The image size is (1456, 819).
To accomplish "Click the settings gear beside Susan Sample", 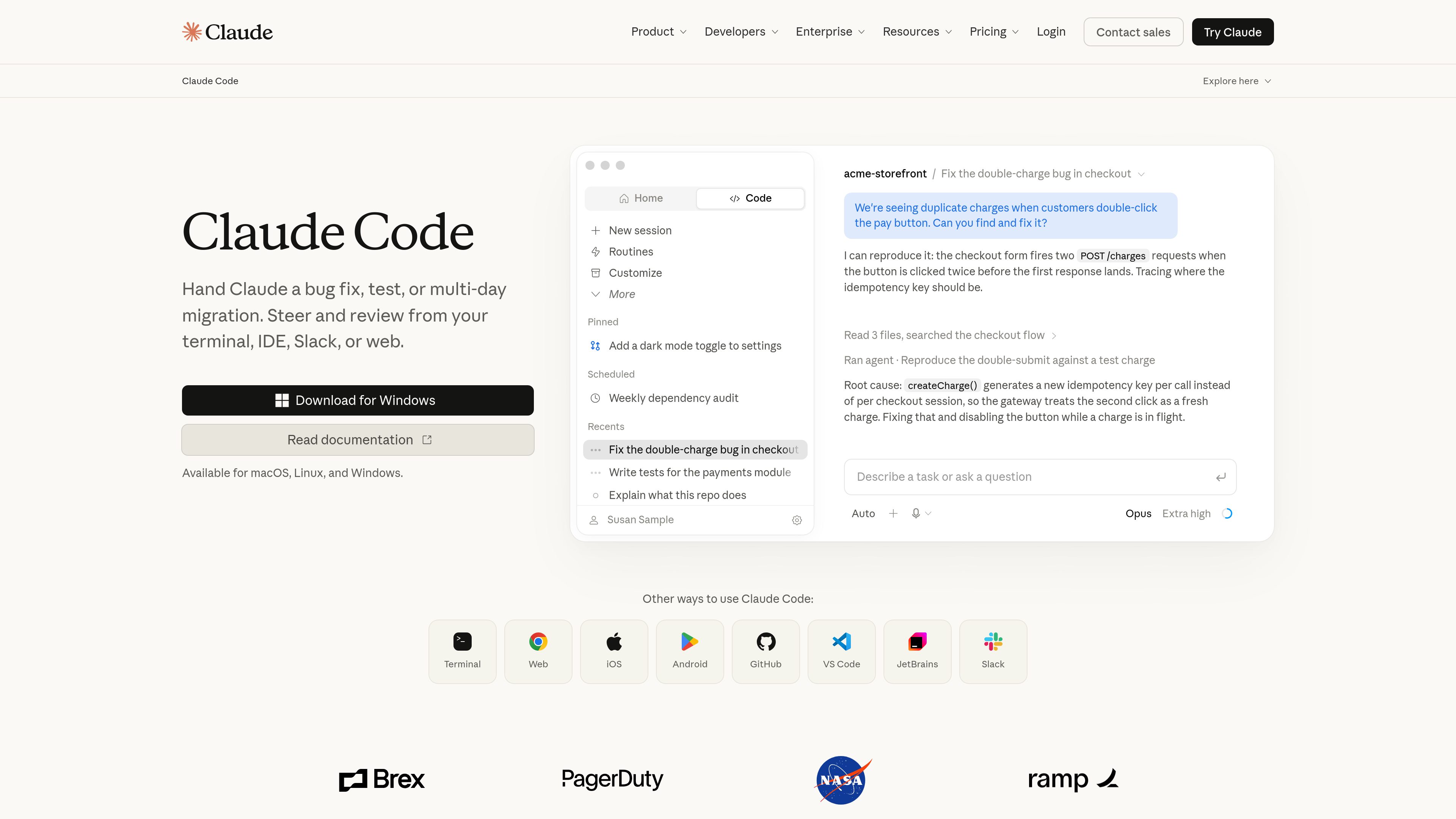I will [x=797, y=520].
